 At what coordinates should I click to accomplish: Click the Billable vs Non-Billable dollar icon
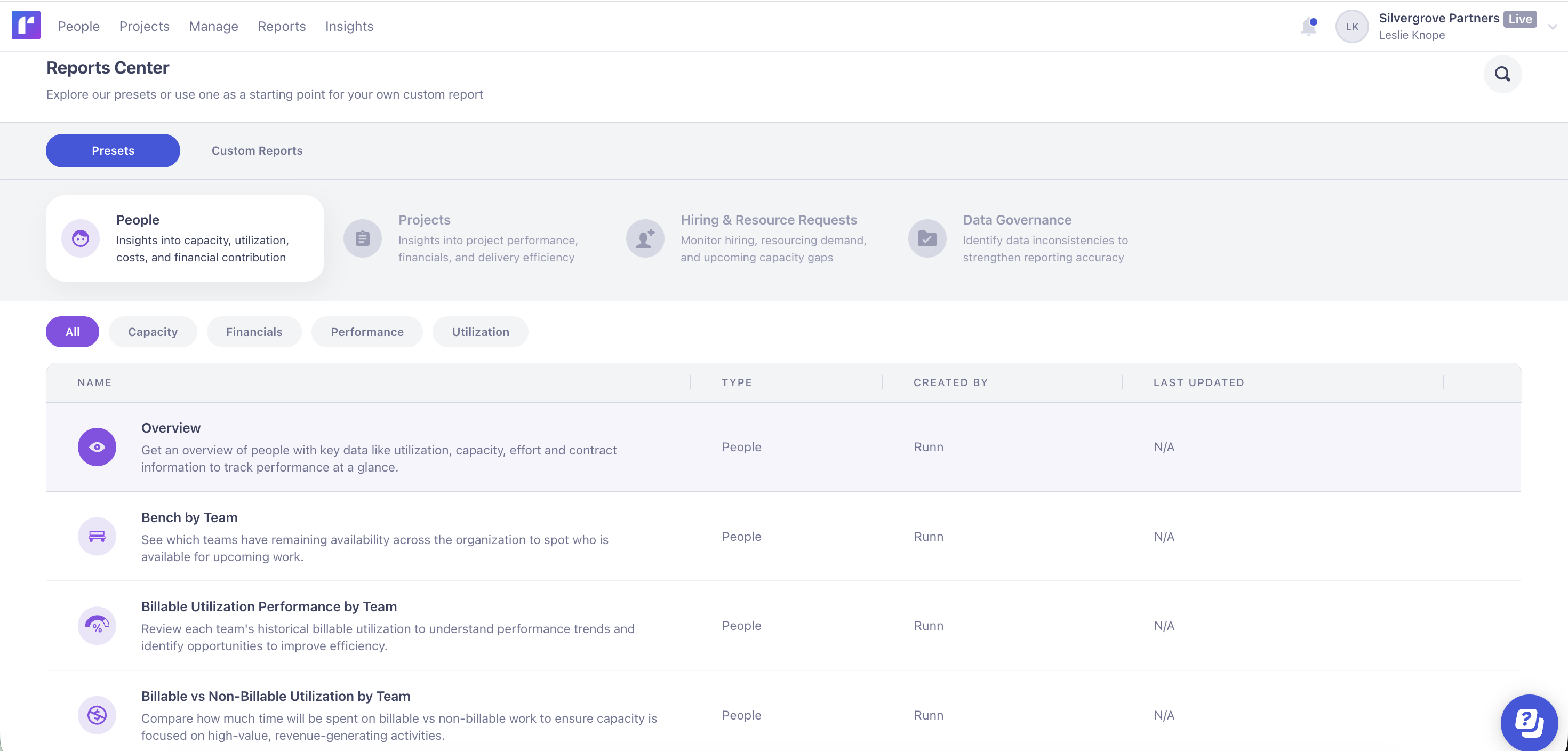pos(97,715)
